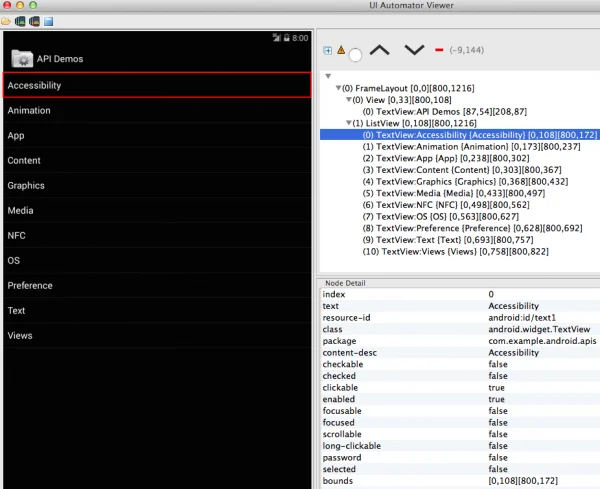600x489 pixels.
Task: Select the TextView:Preference tree node
Action: 473,228
